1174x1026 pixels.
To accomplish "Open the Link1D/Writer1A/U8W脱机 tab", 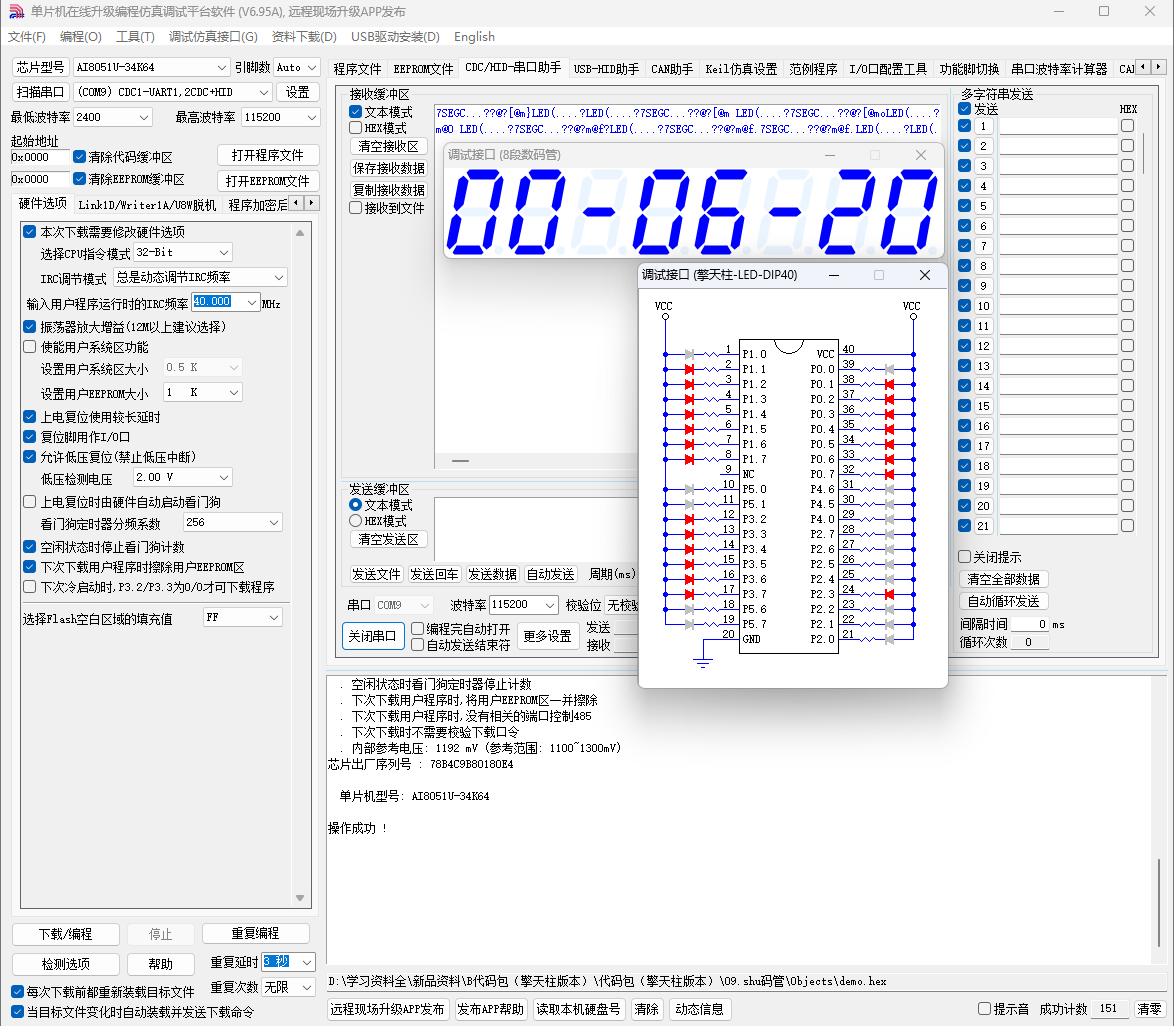I will coord(147,204).
